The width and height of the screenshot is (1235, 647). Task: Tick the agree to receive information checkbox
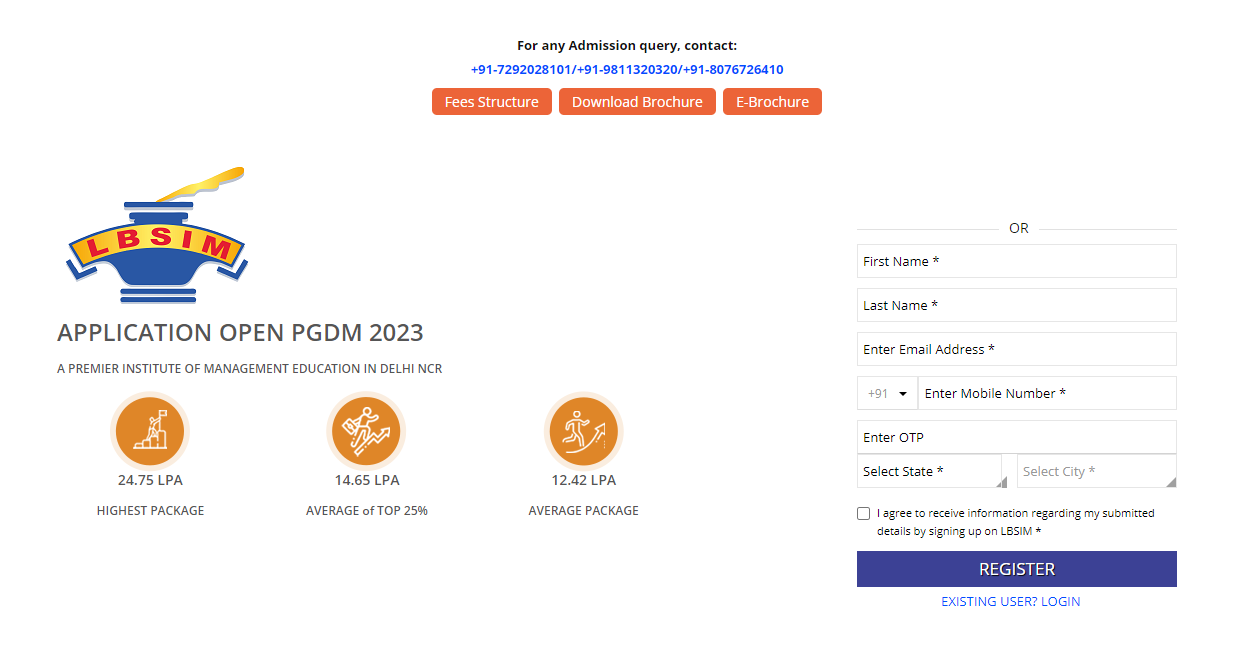863,513
